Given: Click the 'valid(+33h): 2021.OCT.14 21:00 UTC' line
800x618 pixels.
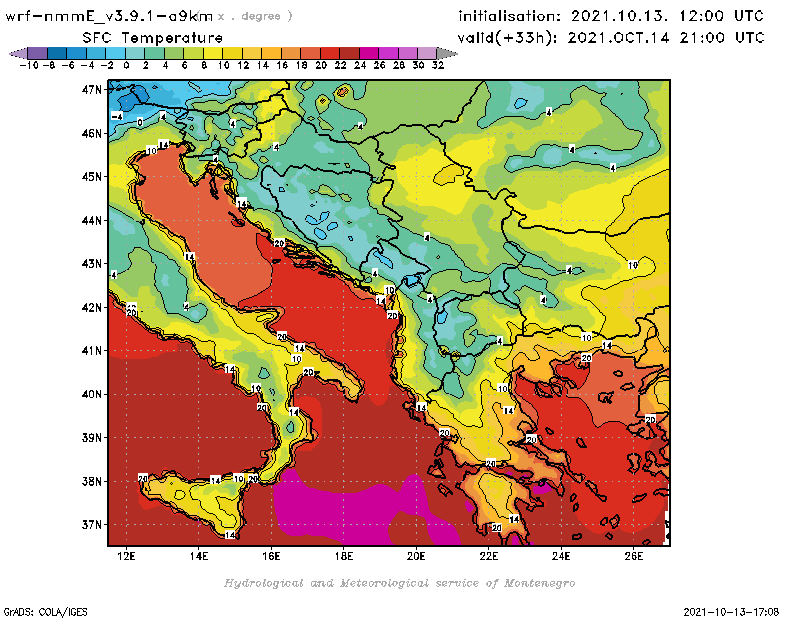Looking at the screenshot, I should tap(611, 38).
